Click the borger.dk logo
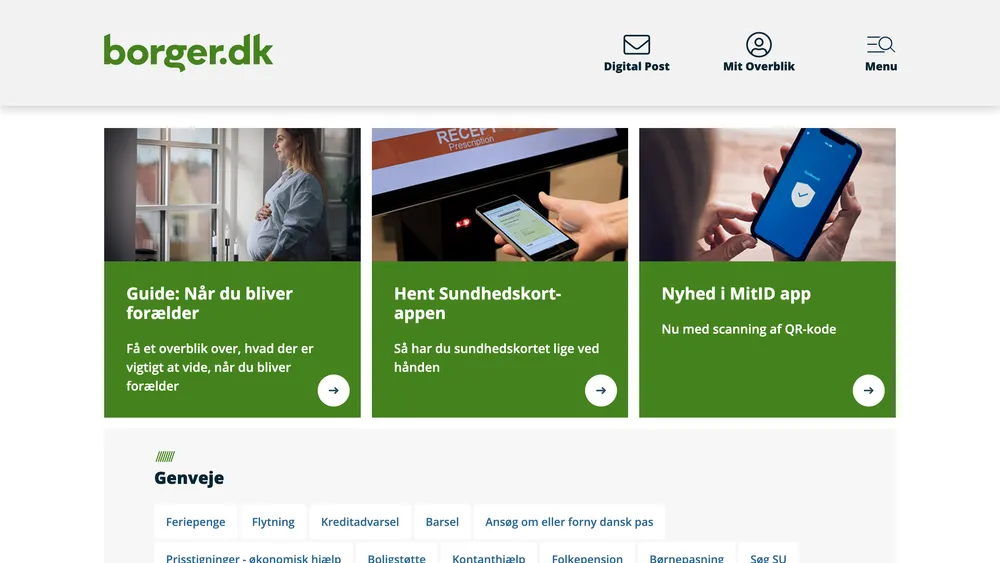Screen dimensions: 1000x563 (188, 52)
